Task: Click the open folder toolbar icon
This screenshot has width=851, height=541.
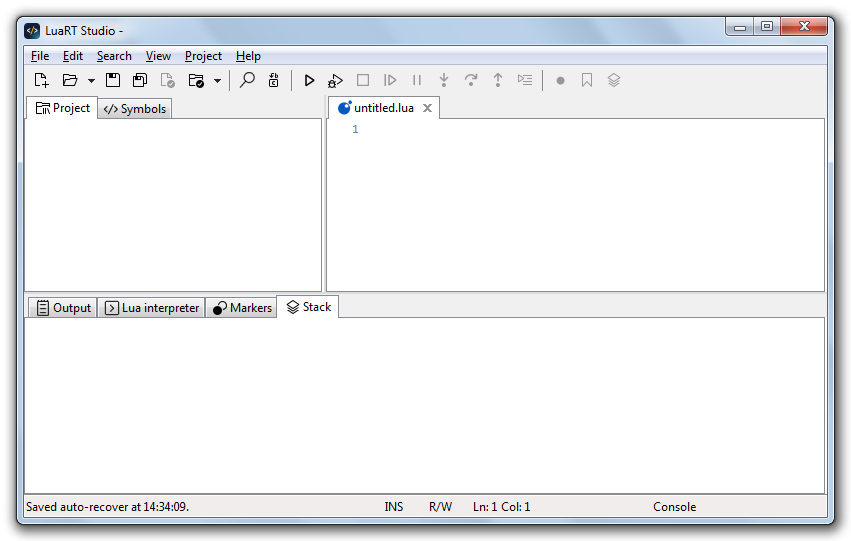Action: pos(70,80)
